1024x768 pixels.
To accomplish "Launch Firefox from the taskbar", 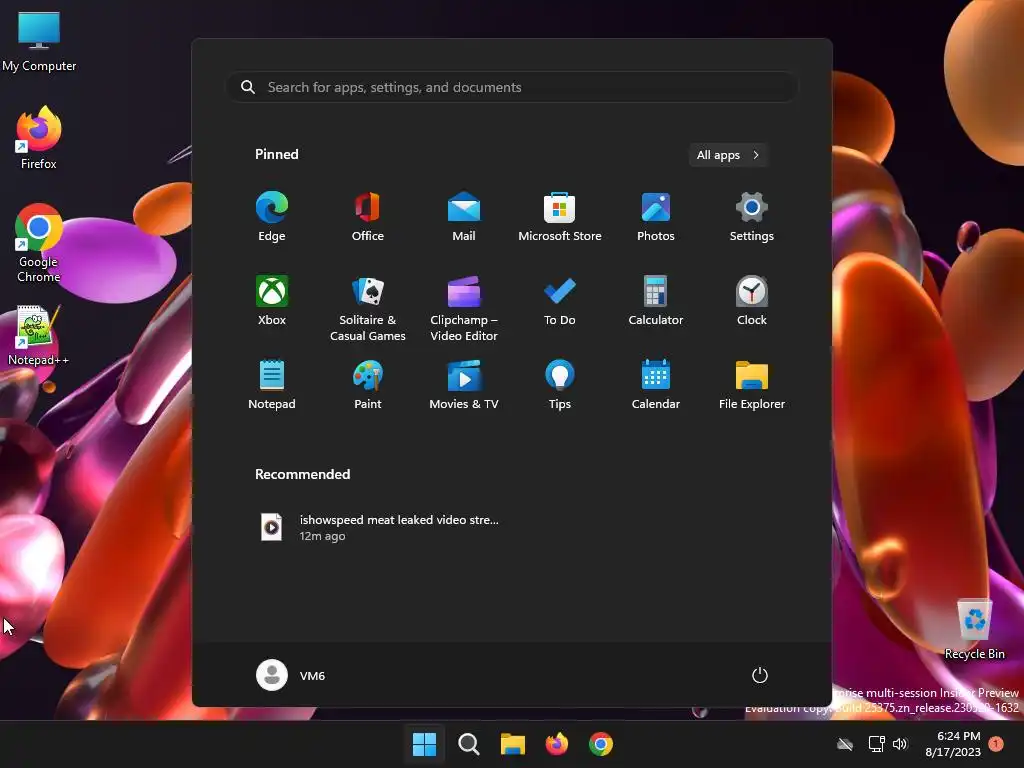I will [x=556, y=744].
